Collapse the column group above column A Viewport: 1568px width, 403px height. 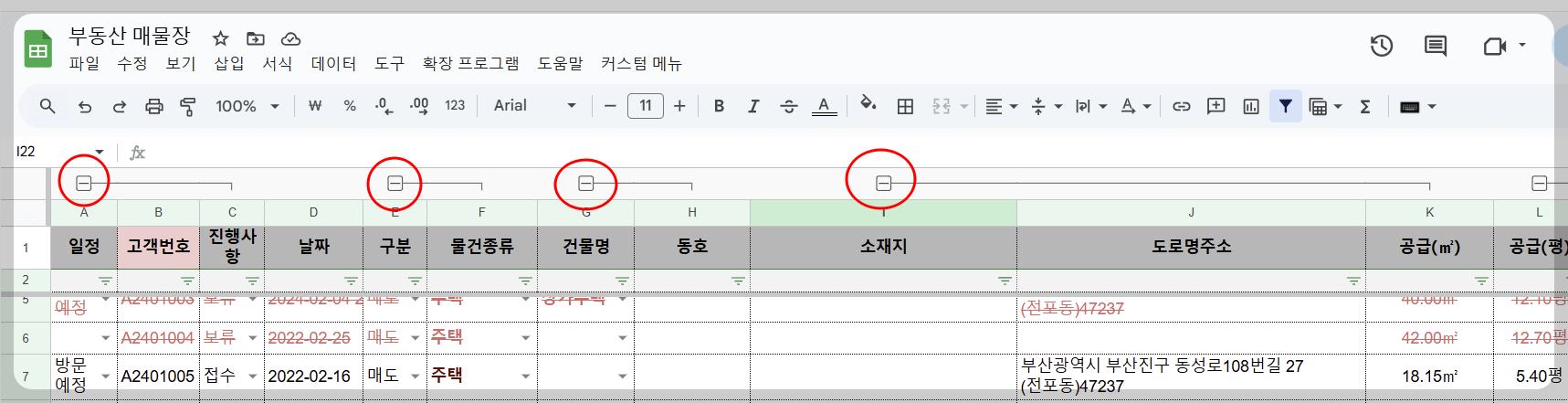point(83,184)
